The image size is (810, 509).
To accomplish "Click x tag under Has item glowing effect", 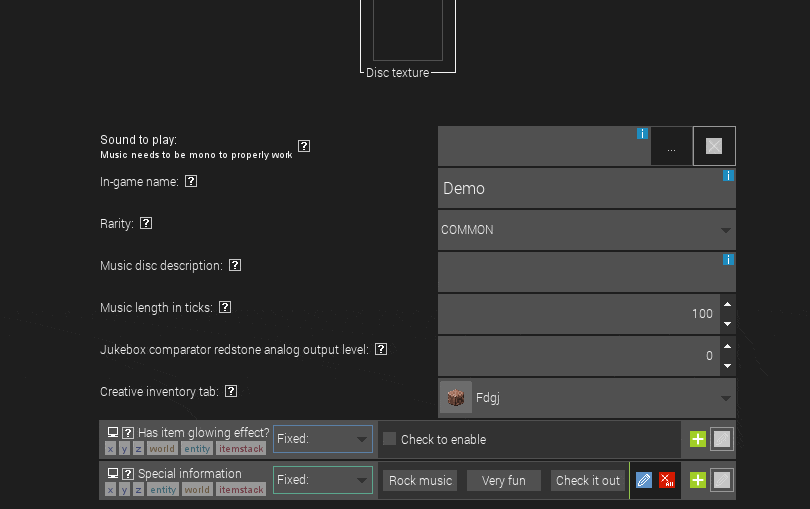I will coord(111,449).
